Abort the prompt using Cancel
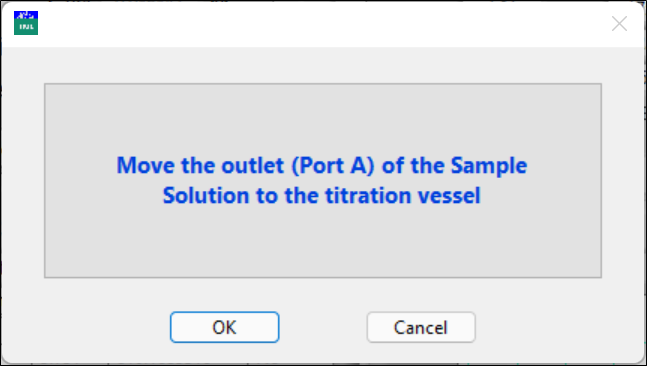 (421, 327)
